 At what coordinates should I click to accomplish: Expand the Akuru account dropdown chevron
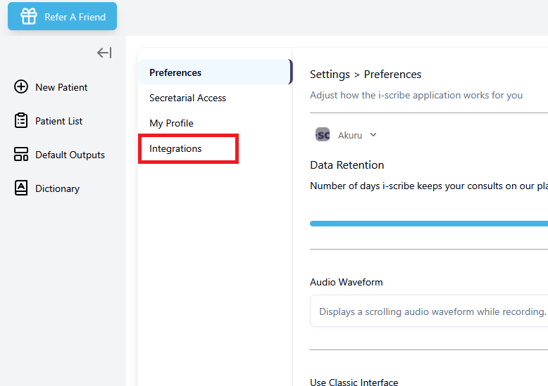[x=373, y=135]
